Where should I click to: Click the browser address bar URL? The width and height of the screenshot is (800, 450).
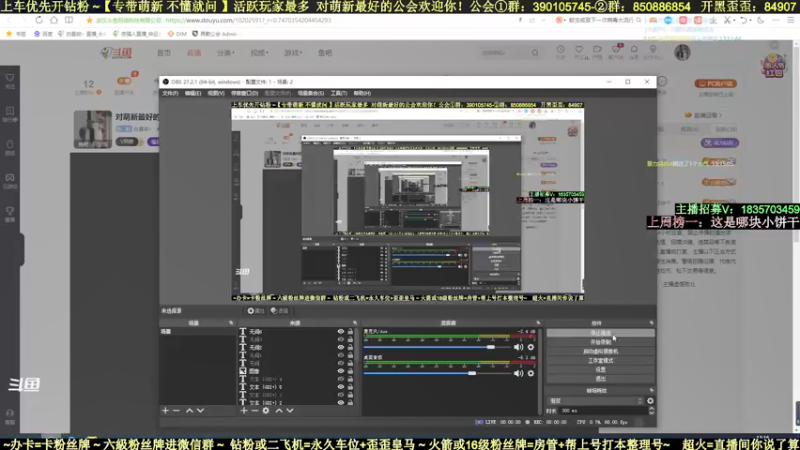click(x=248, y=20)
